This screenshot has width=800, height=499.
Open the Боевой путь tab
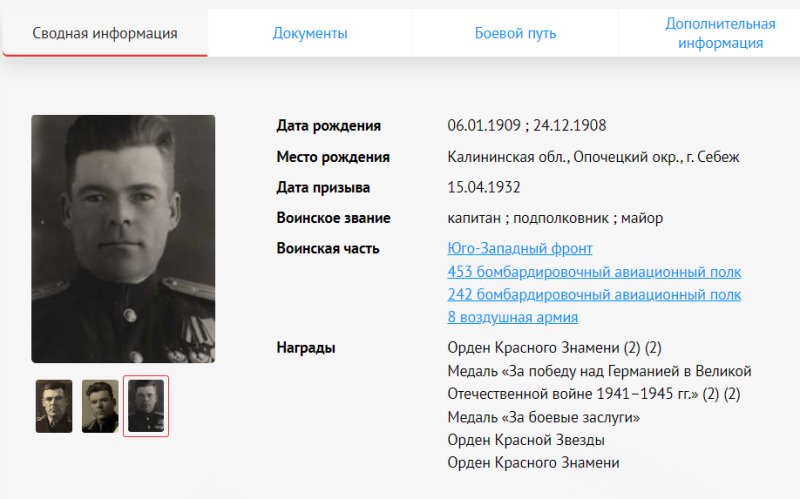[x=515, y=33]
